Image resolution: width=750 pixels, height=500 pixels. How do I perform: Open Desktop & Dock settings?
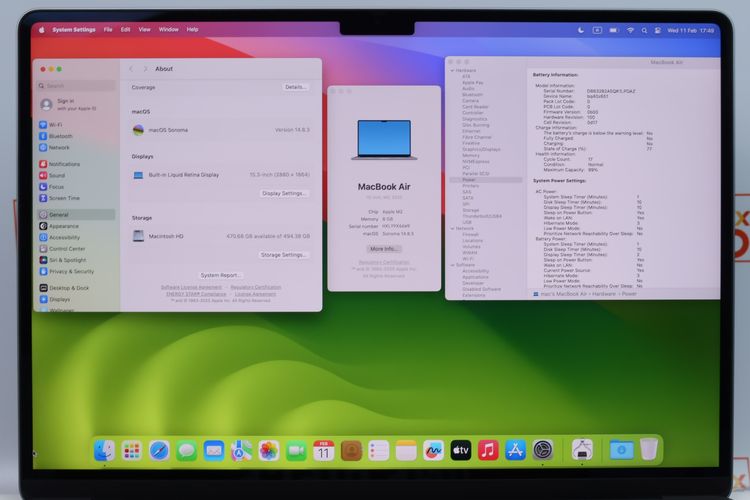pyautogui.click(x=64, y=288)
